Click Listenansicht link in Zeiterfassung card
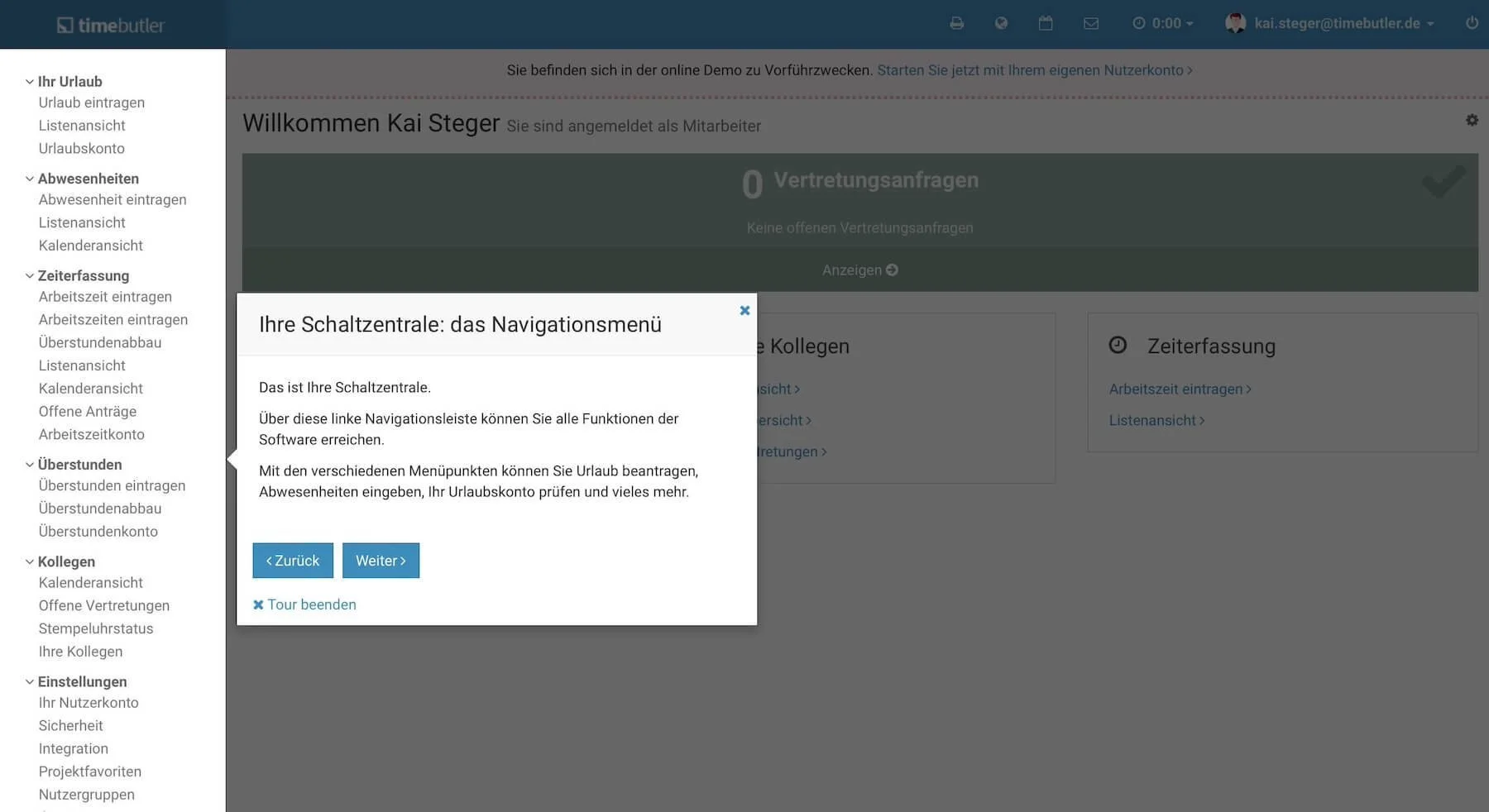 [1156, 420]
